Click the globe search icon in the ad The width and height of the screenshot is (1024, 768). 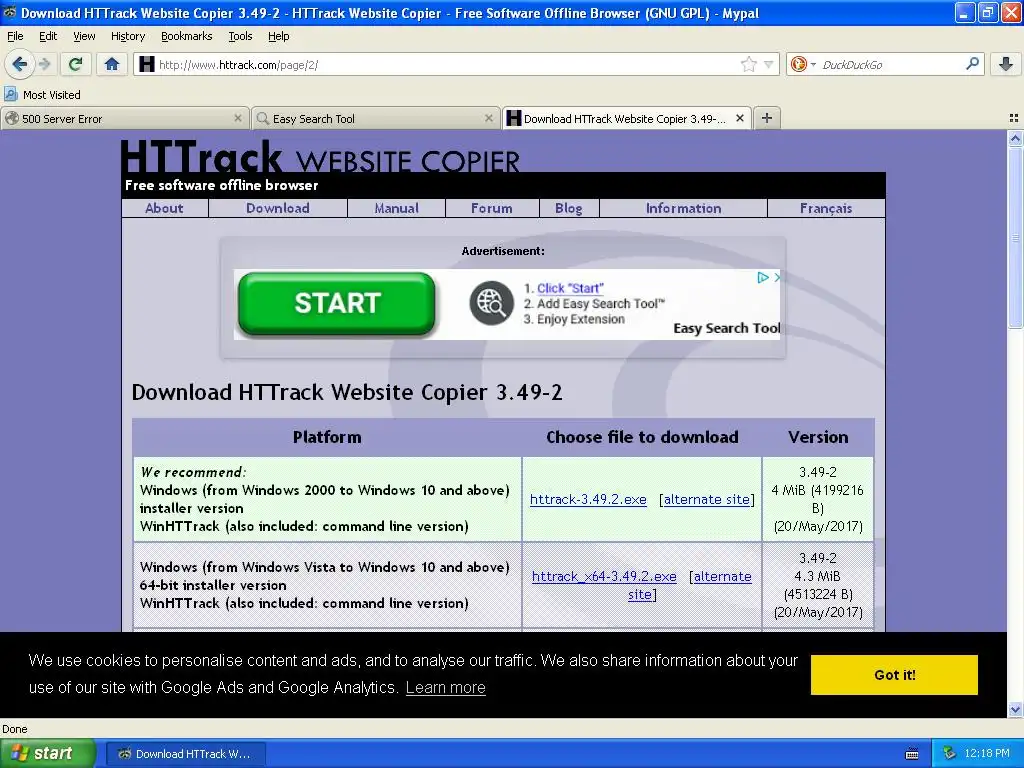(491, 303)
